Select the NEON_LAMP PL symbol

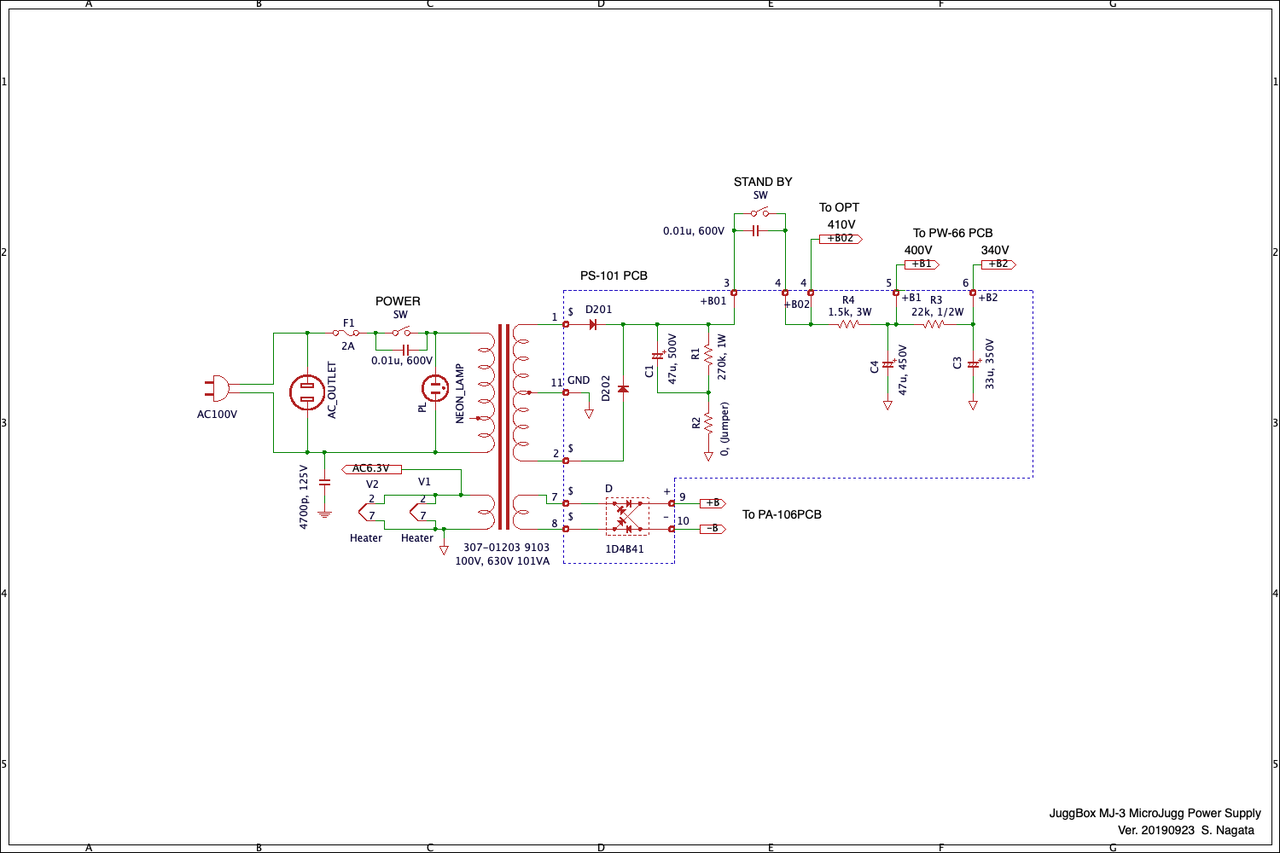[x=436, y=391]
